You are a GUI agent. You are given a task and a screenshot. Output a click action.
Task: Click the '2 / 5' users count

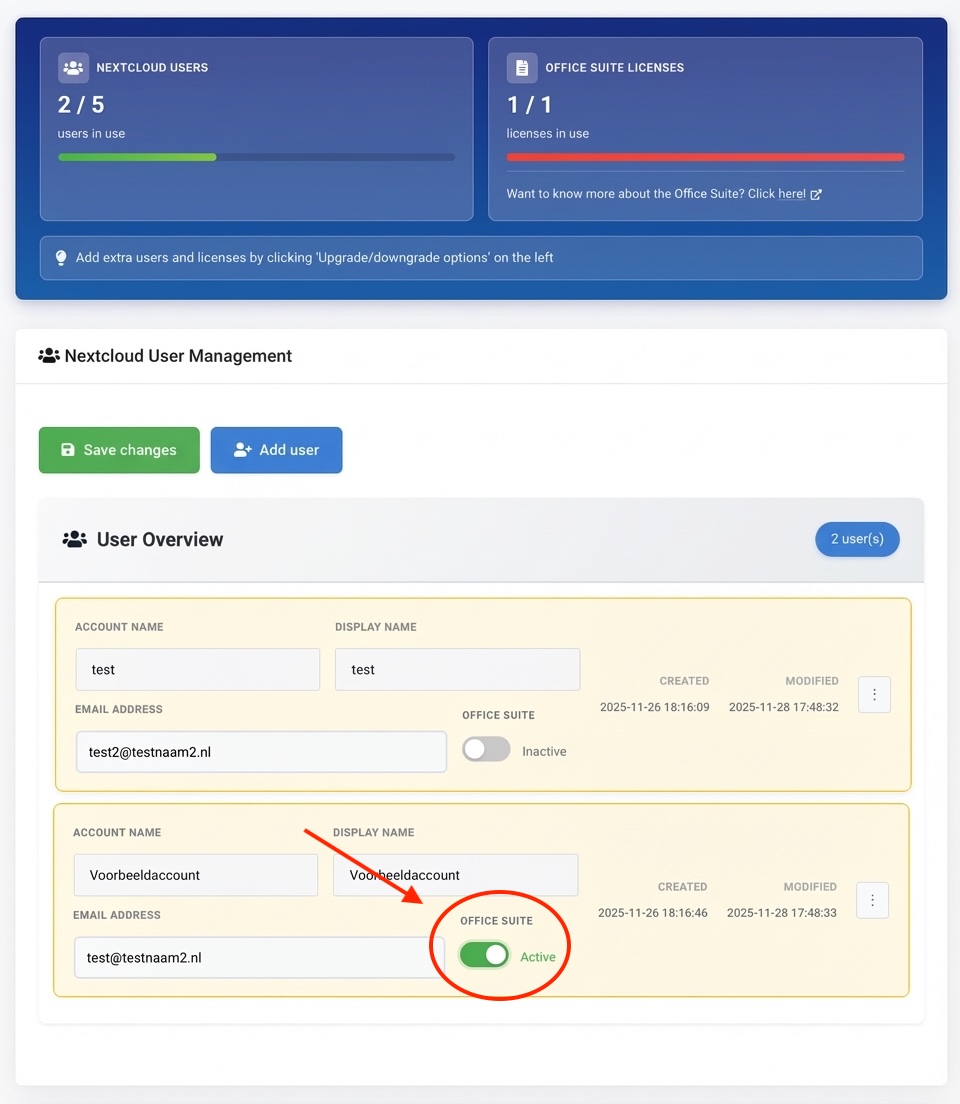(81, 105)
